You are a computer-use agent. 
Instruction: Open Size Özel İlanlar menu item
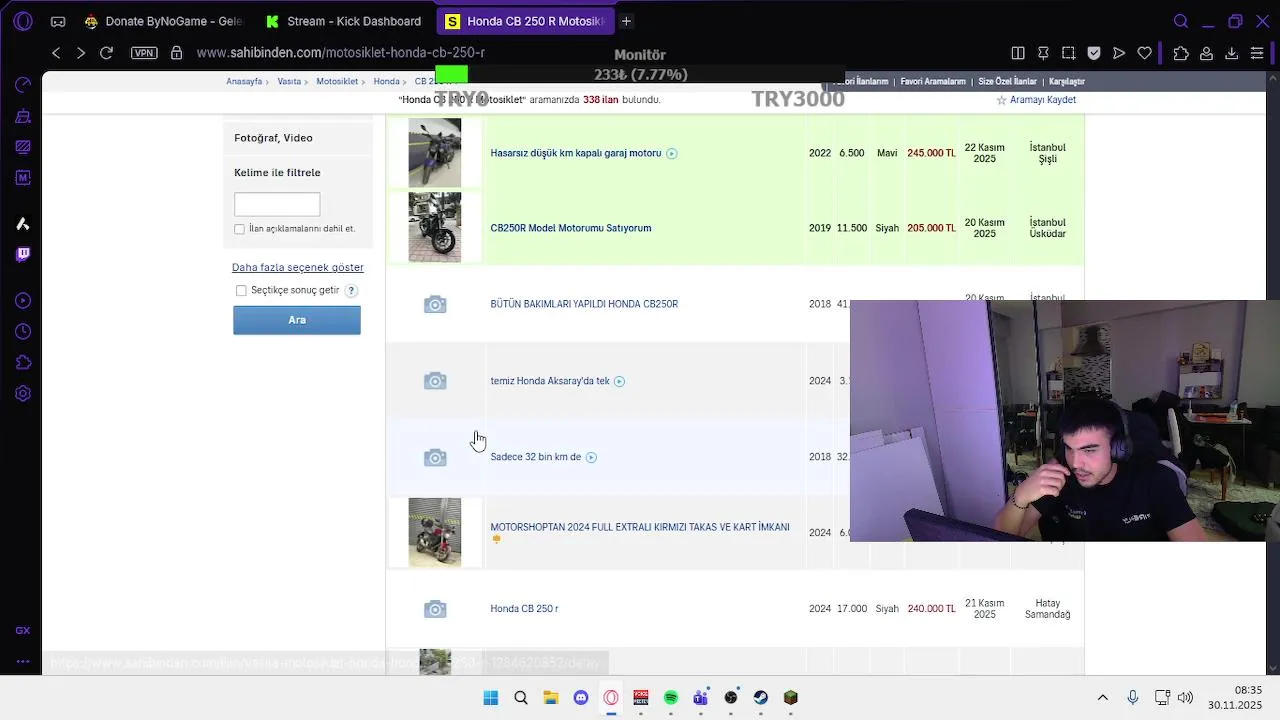(1007, 82)
